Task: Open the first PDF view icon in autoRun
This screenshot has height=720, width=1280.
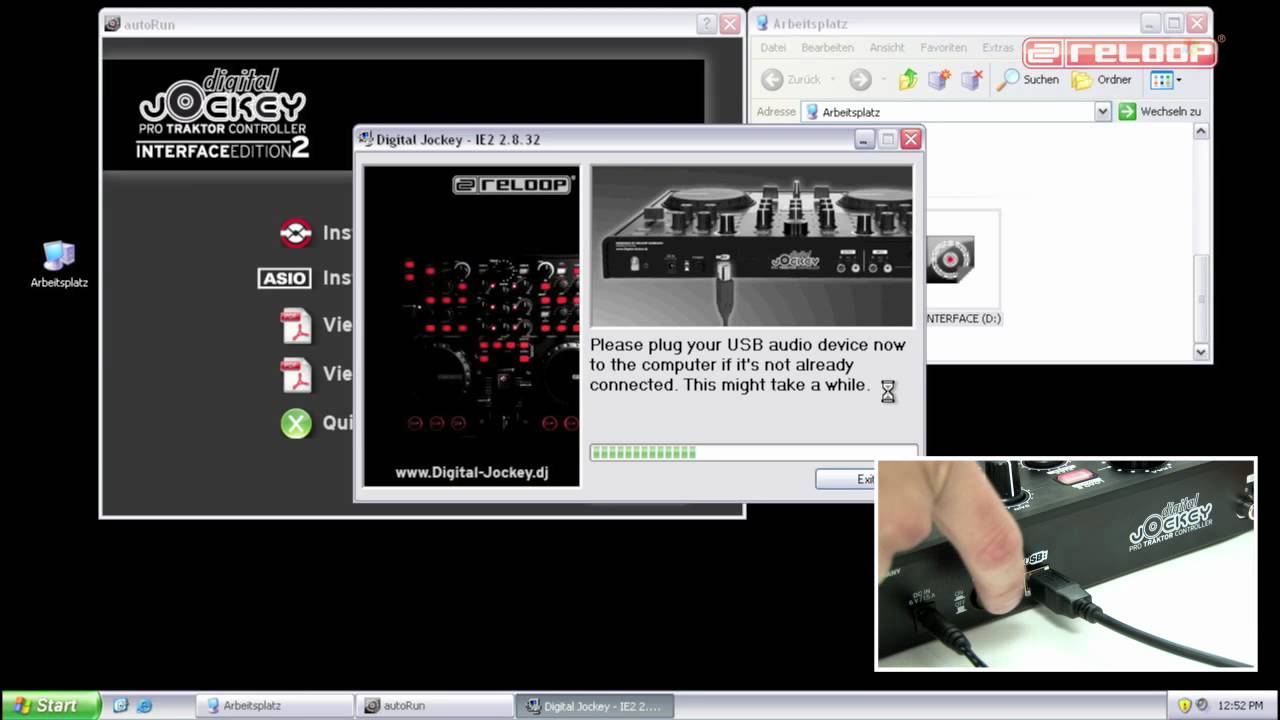Action: pyautogui.click(x=296, y=325)
